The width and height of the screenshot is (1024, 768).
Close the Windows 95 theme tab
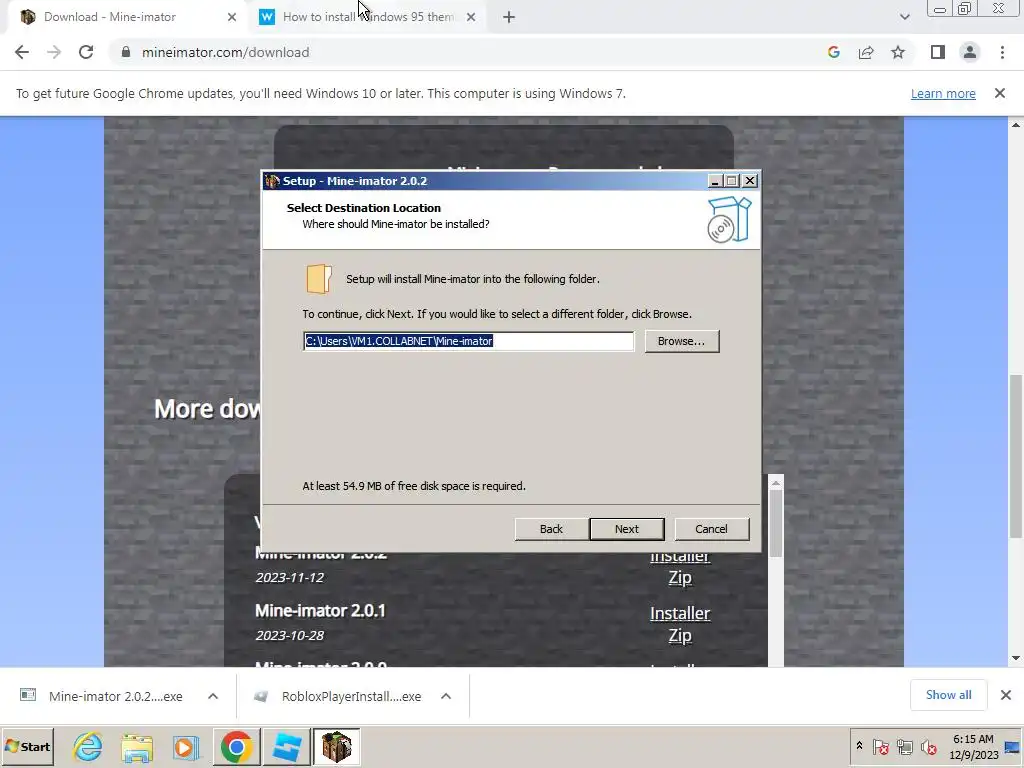(471, 17)
